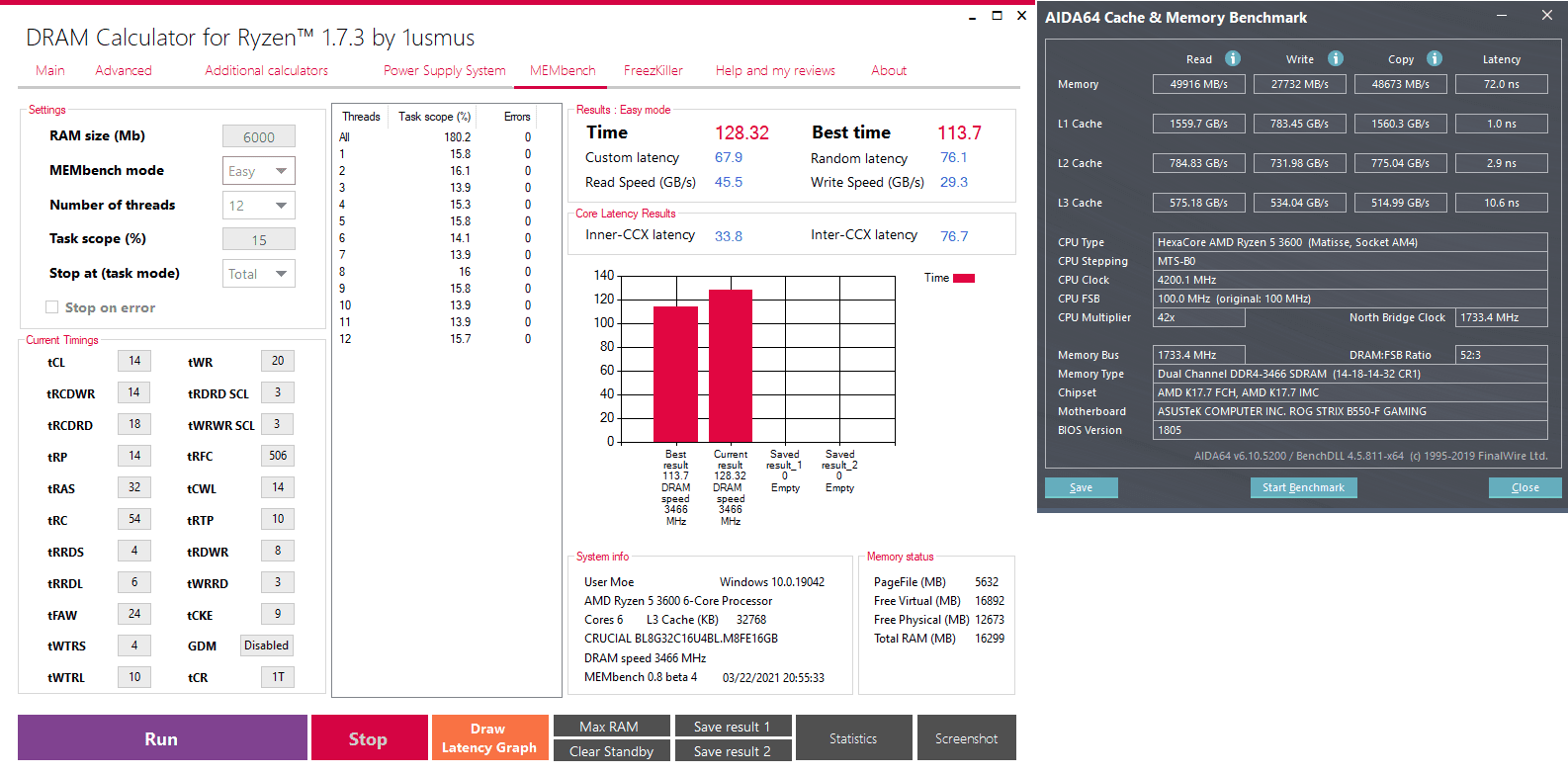Image resolution: width=1568 pixels, height=775 pixels.
Task: Switch to the Main tab
Action: point(50,71)
